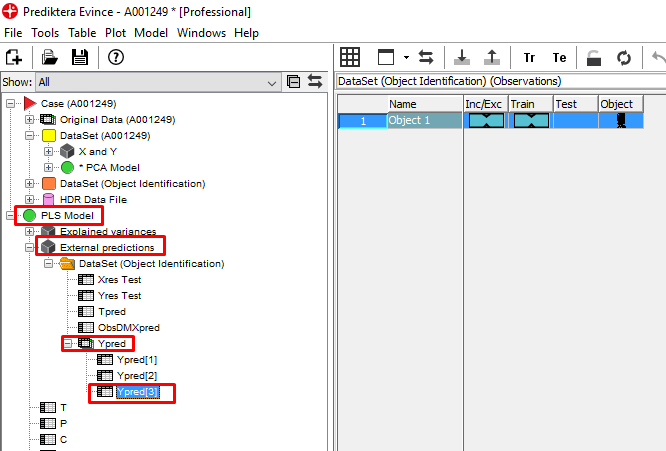Click the new case icon in toolbar
666x451 pixels.
[x=14, y=57]
